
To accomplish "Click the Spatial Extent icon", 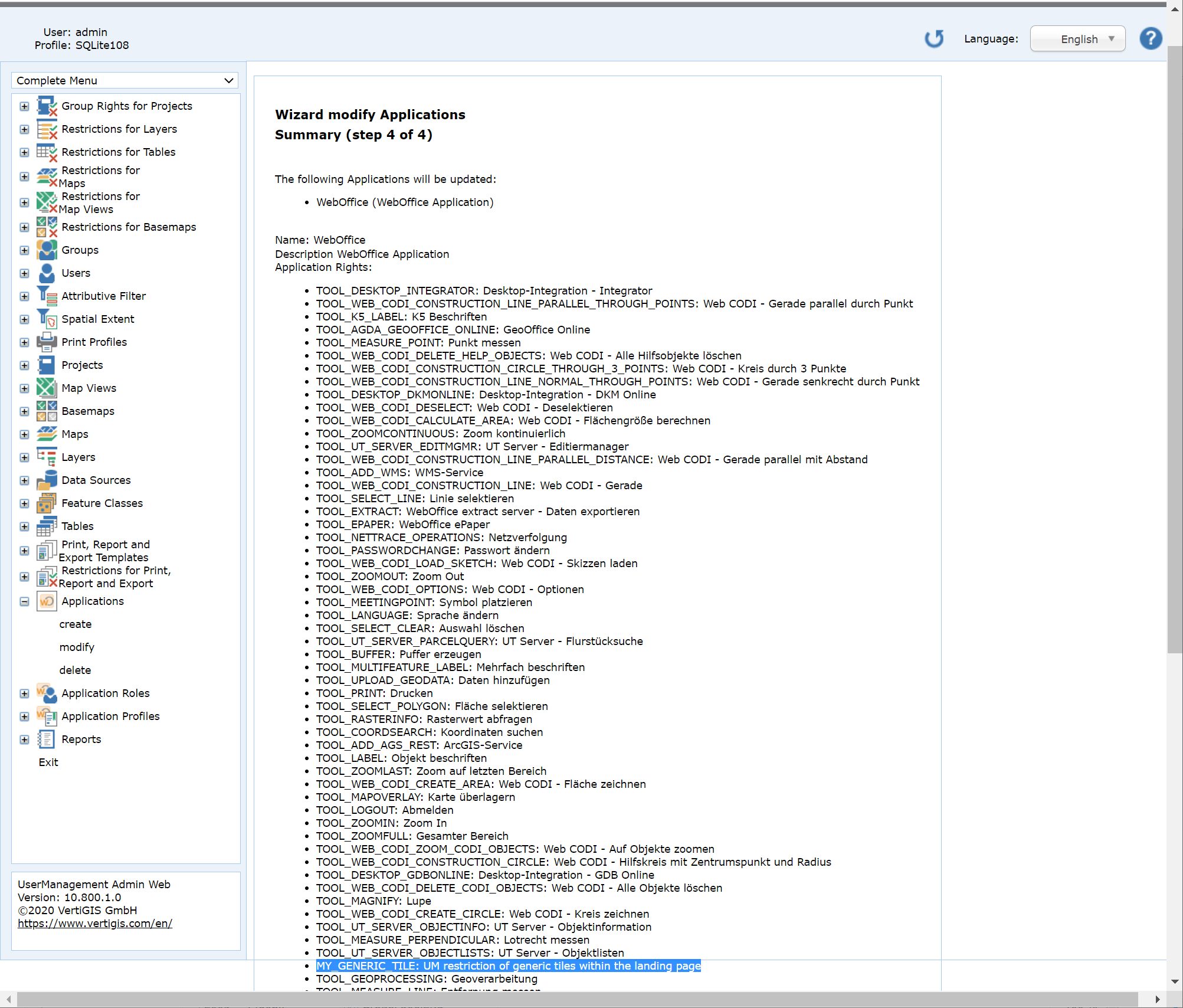I will 47,319.
